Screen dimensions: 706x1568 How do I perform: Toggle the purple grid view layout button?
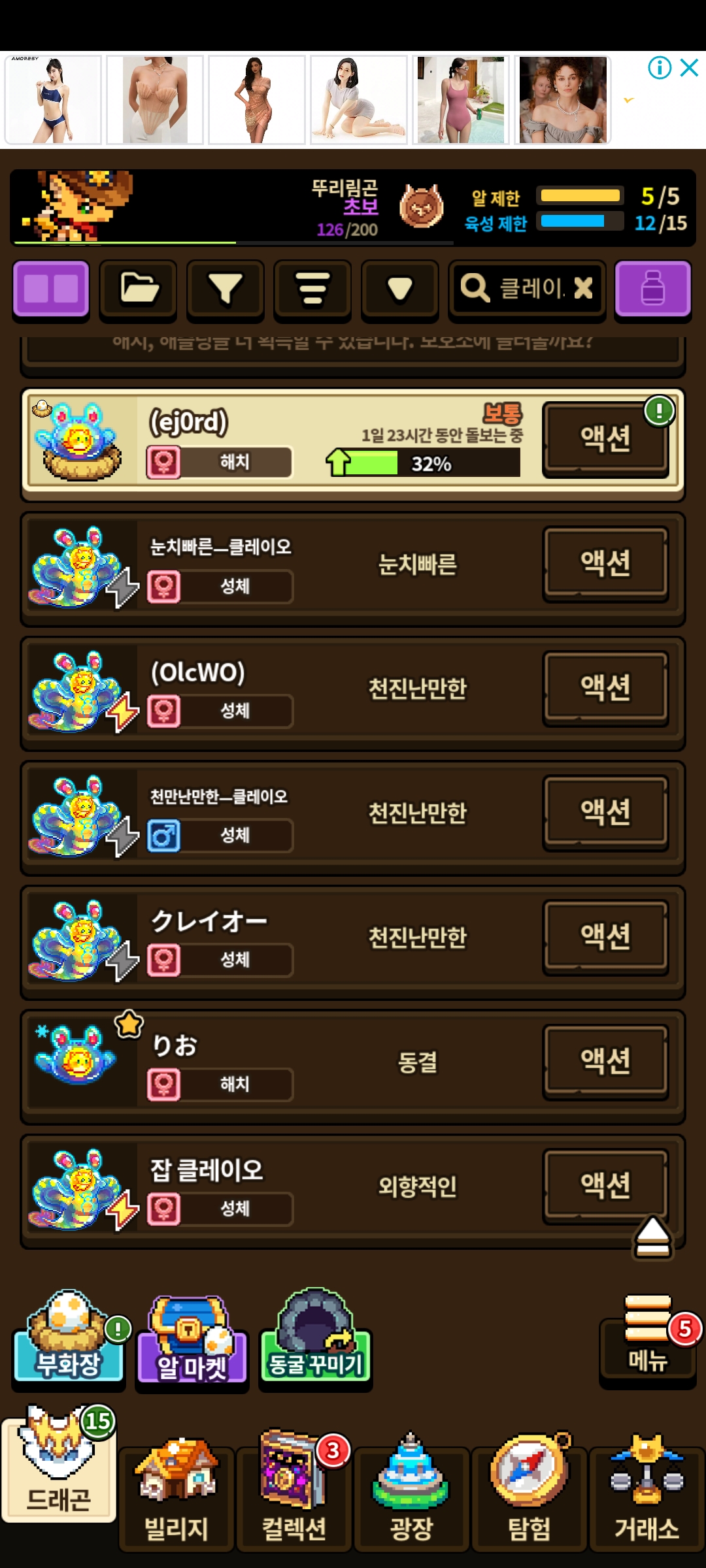(51, 289)
